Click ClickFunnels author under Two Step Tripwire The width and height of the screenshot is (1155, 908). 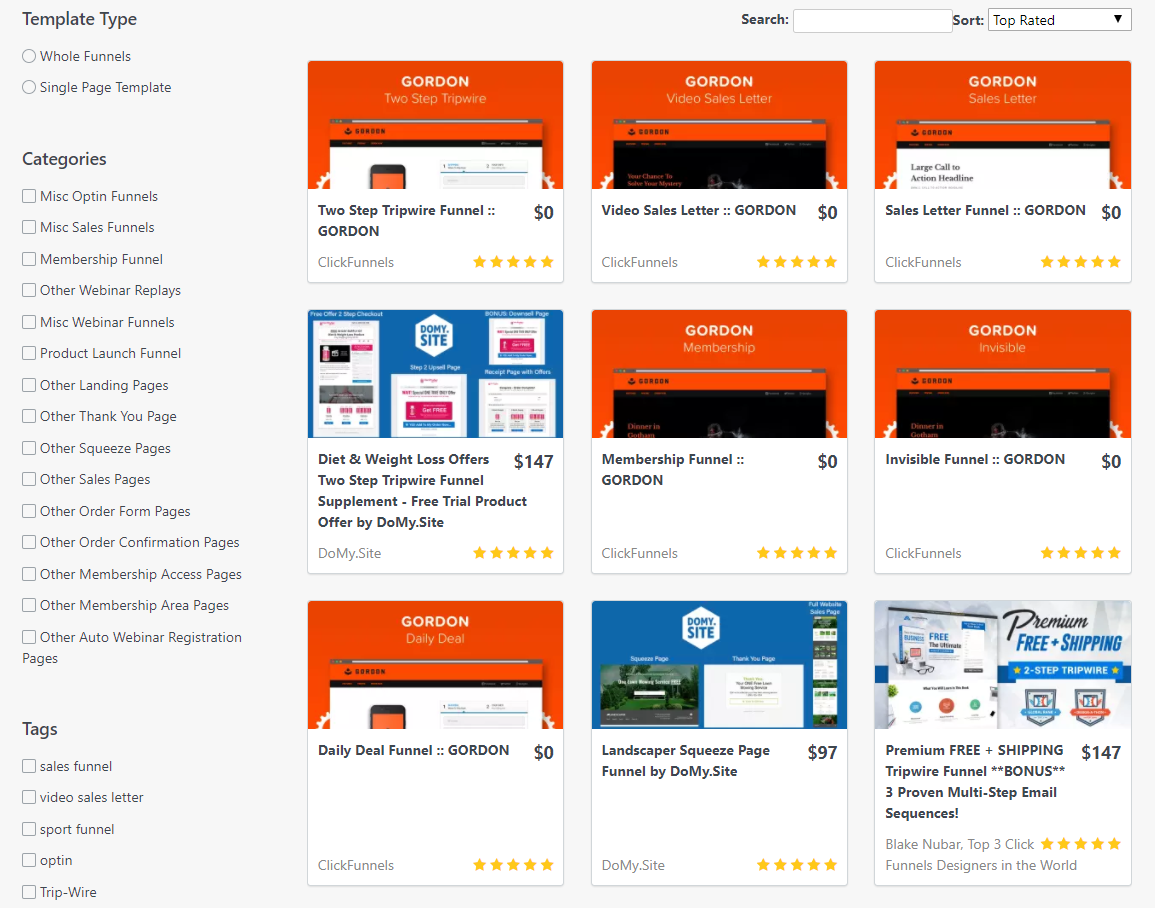coord(356,262)
